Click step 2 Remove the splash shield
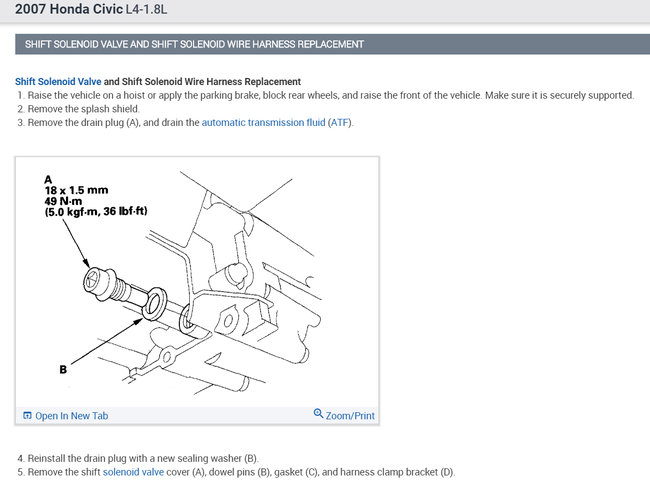The height and width of the screenshot is (482, 650). tap(78, 109)
